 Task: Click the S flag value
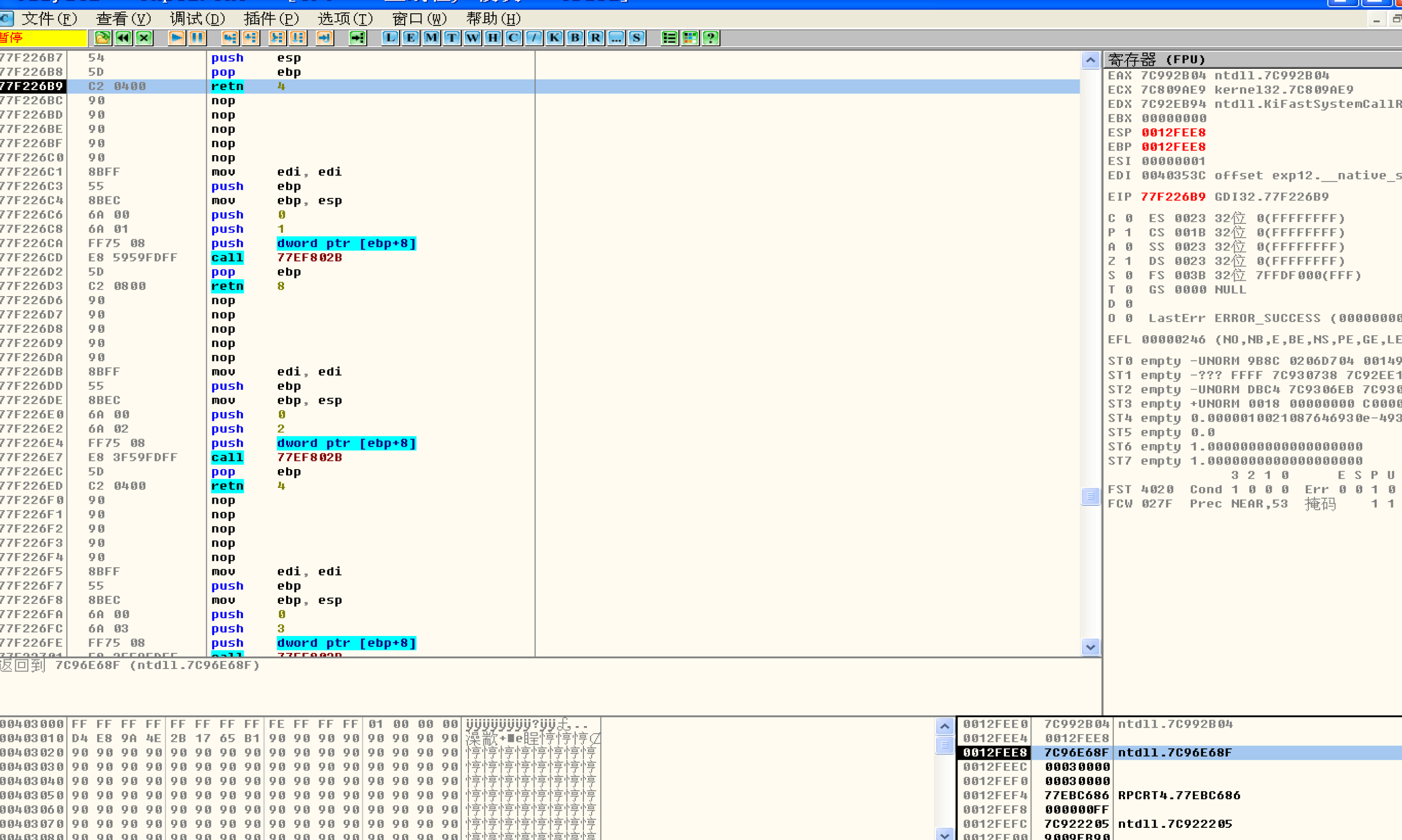[1129, 275]
